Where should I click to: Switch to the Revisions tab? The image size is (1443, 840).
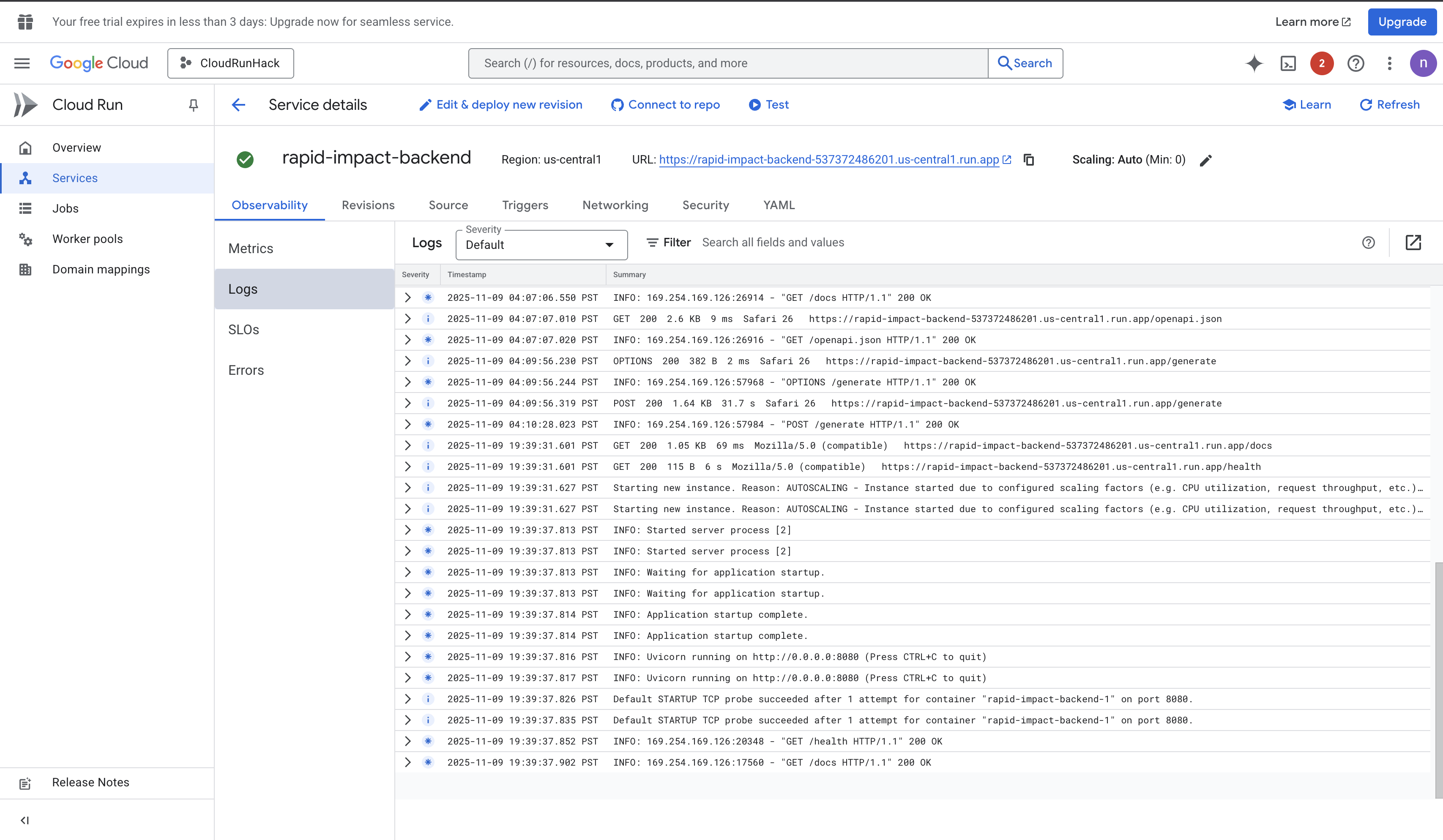pyautogui.click(x=368, y=205)
